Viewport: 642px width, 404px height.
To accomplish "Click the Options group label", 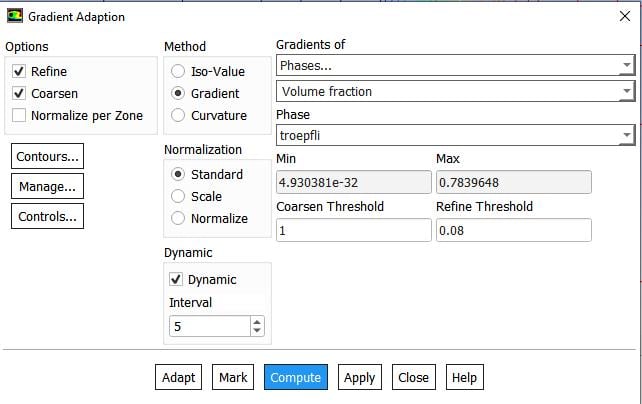I will click(x=27, y=47).
